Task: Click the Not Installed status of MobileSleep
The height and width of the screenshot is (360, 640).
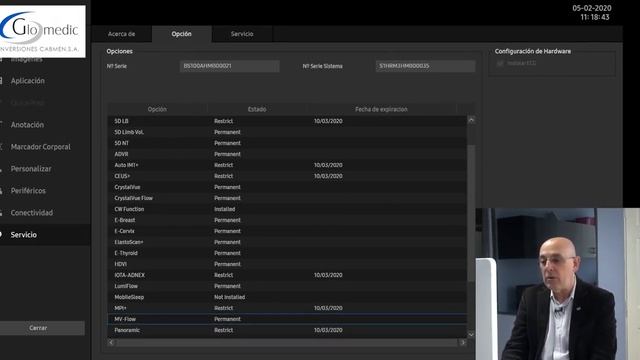Action: click(229, 298)
